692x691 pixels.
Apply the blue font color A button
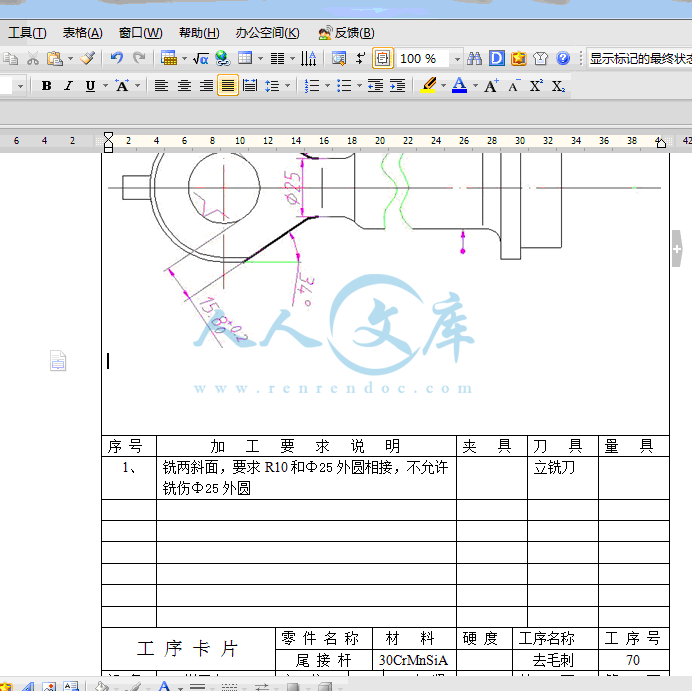[x=459, y=85]
